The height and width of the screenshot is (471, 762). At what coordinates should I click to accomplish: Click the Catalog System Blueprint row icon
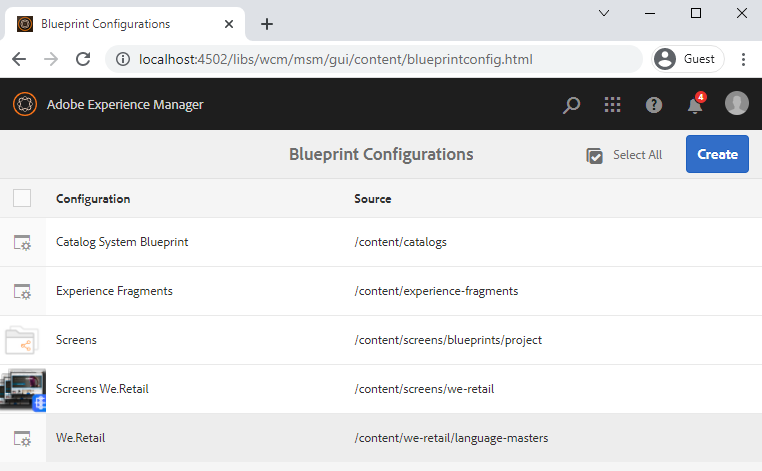(x=22, y=242)
